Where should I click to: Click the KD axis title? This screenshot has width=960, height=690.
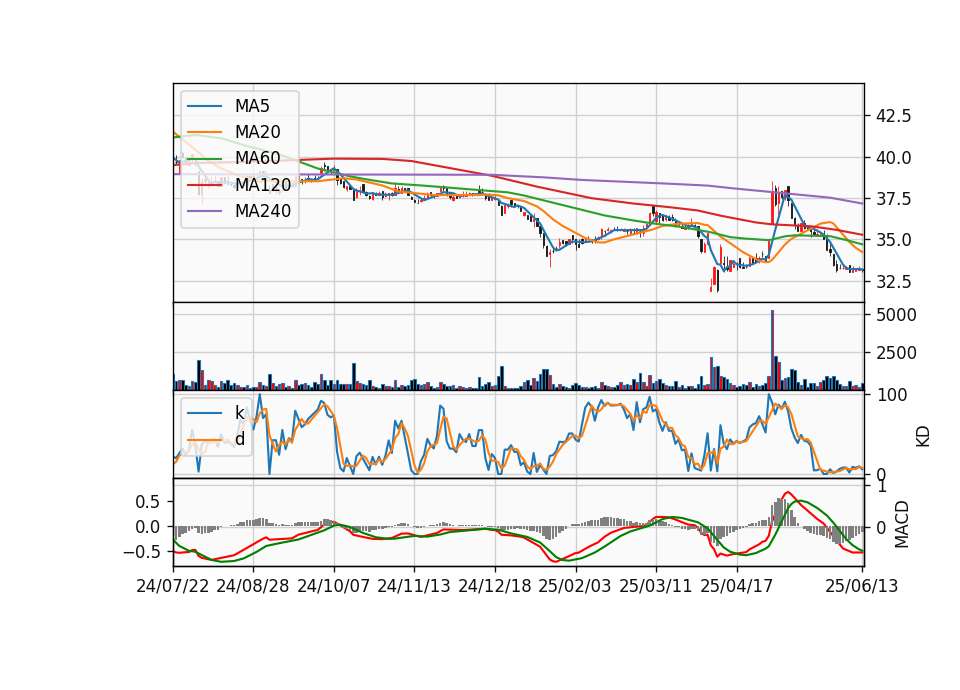click(923, 437)
